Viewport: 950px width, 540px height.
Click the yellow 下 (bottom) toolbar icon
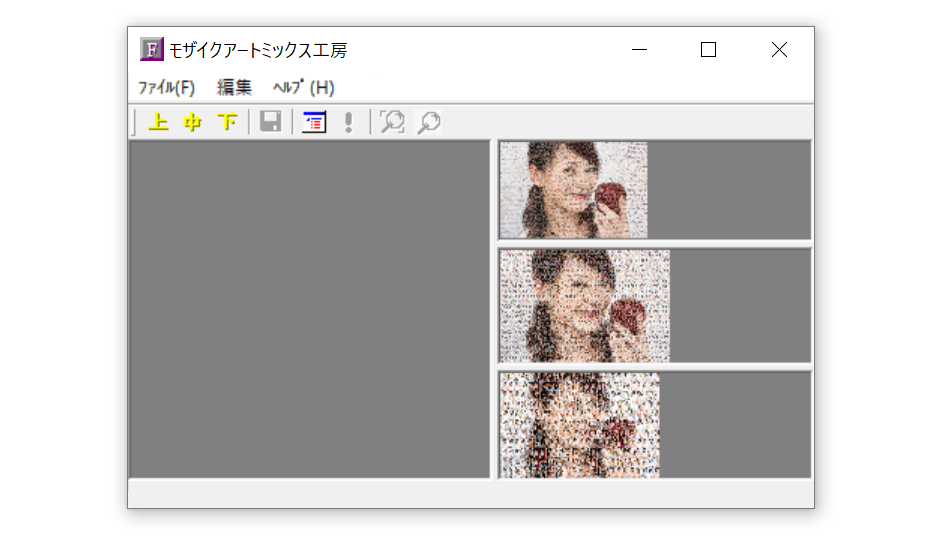click(227, 122)
